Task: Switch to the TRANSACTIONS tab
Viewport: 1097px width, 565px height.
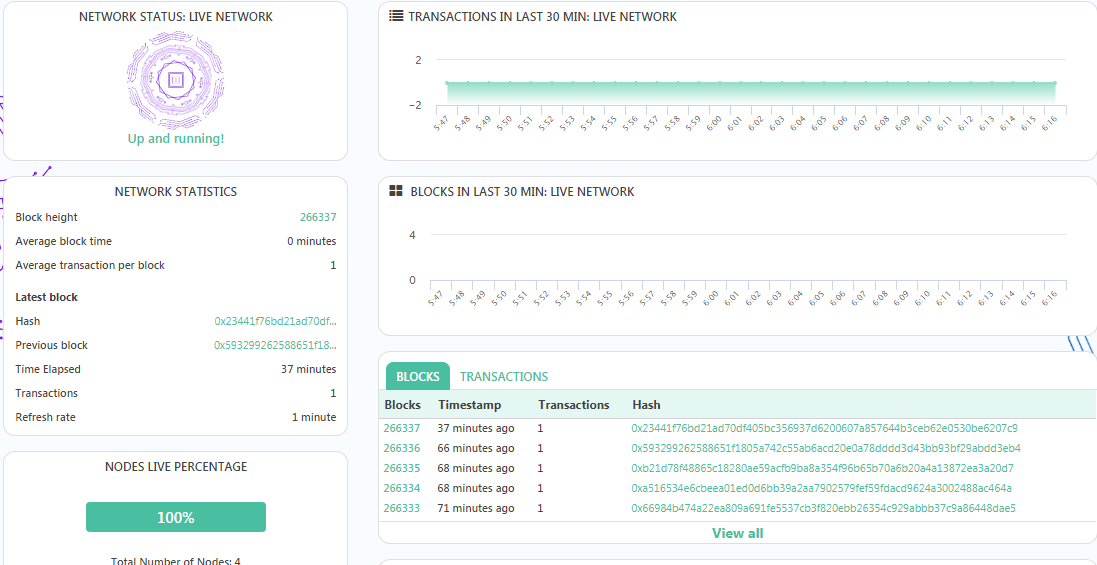Action: 504,376
